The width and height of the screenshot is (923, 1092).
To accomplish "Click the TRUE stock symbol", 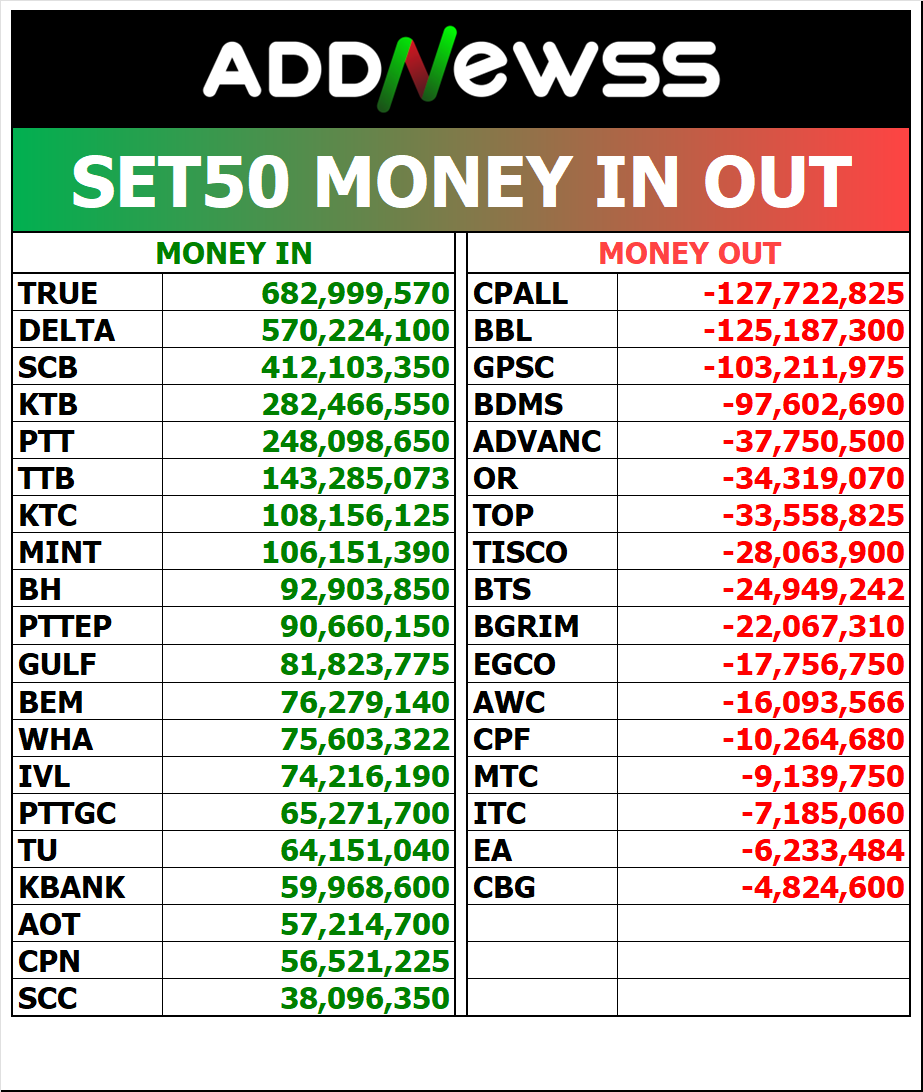I will click(59, 293).
